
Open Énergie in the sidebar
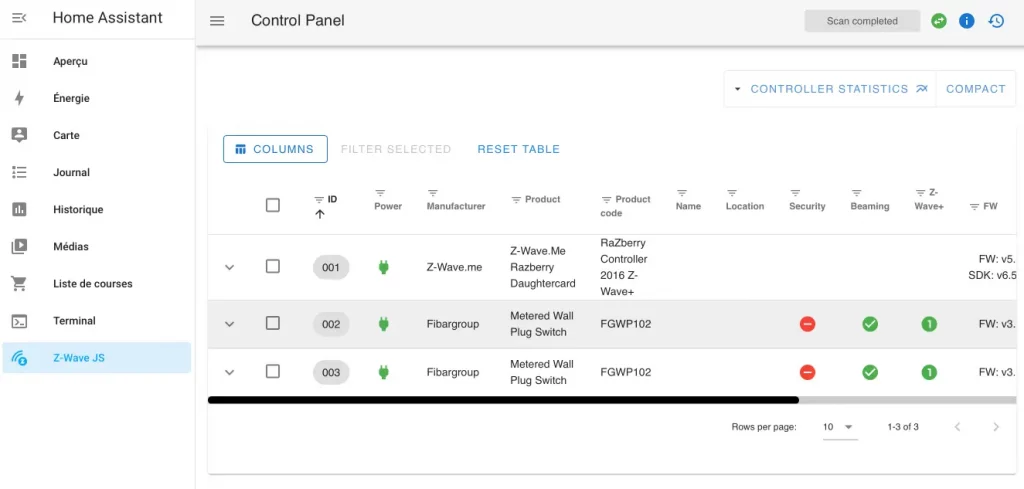pos(71,98)
